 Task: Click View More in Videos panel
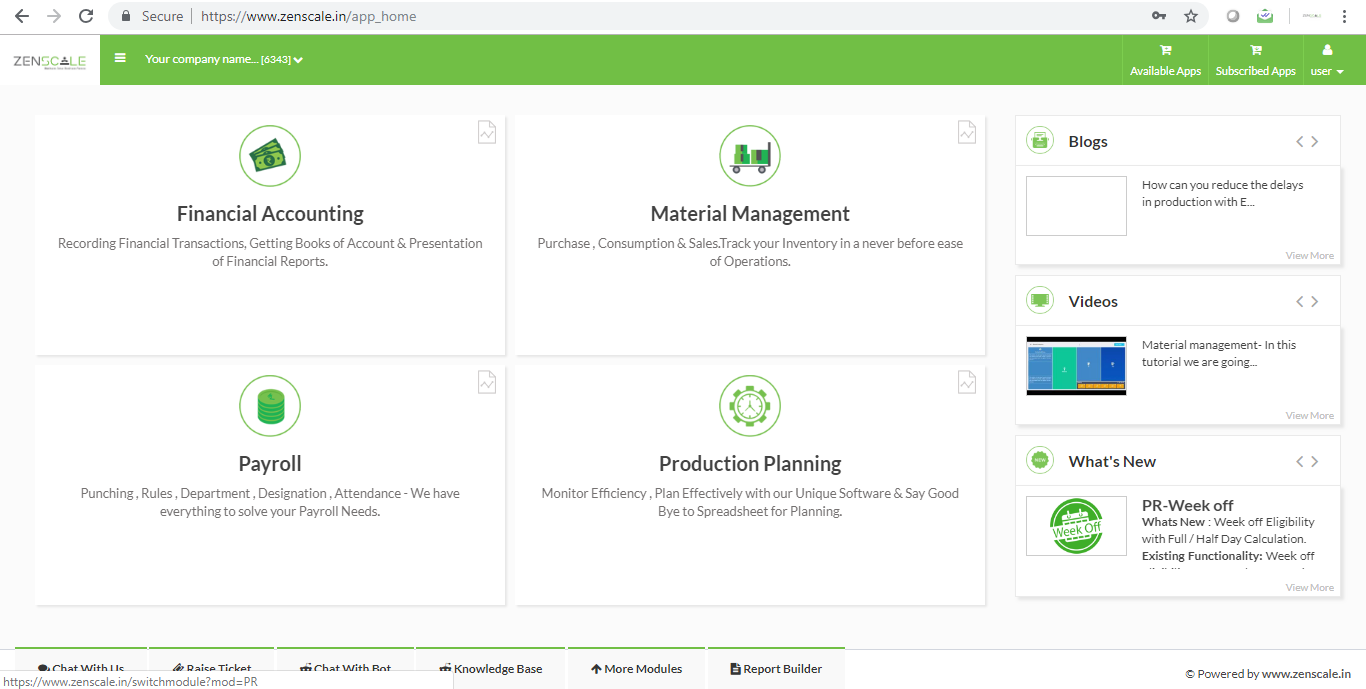point(1310,416)
